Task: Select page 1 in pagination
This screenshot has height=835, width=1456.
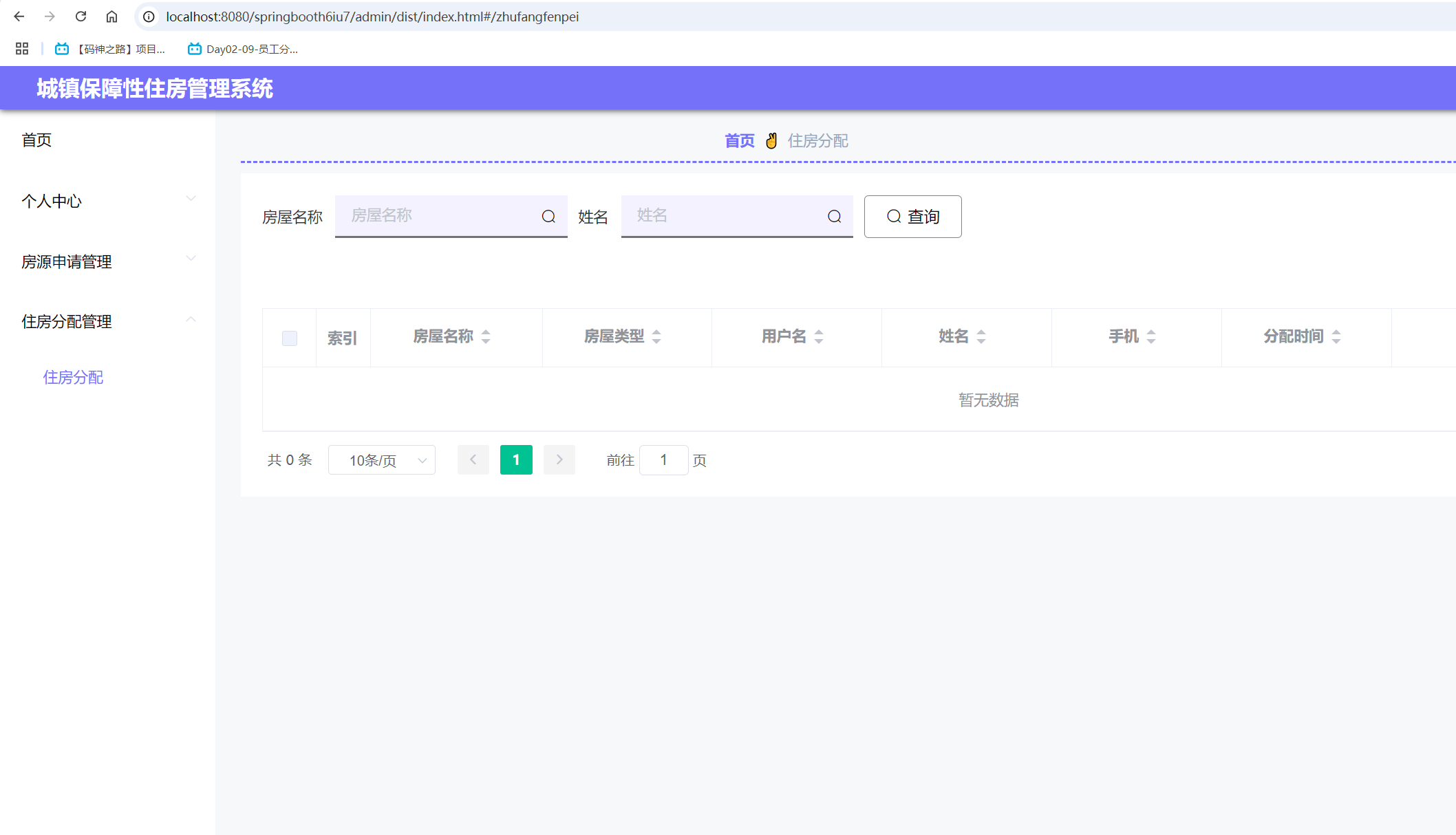Action: pyautogui.click(x=516, y=460)
